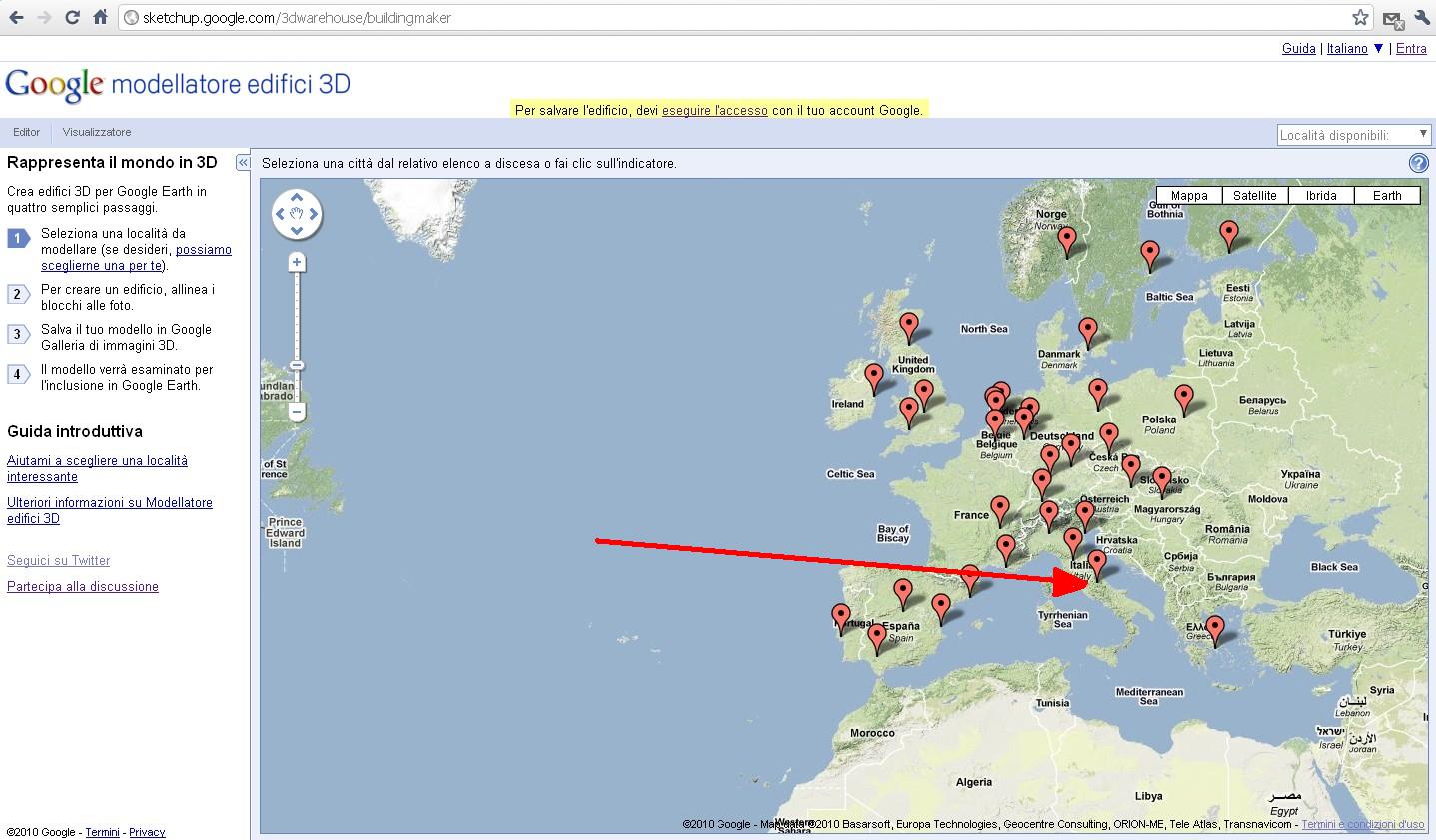Click the zoom slider handle on the map
This screenshot has width=1436, height=840.
click(x=297, y=365)
